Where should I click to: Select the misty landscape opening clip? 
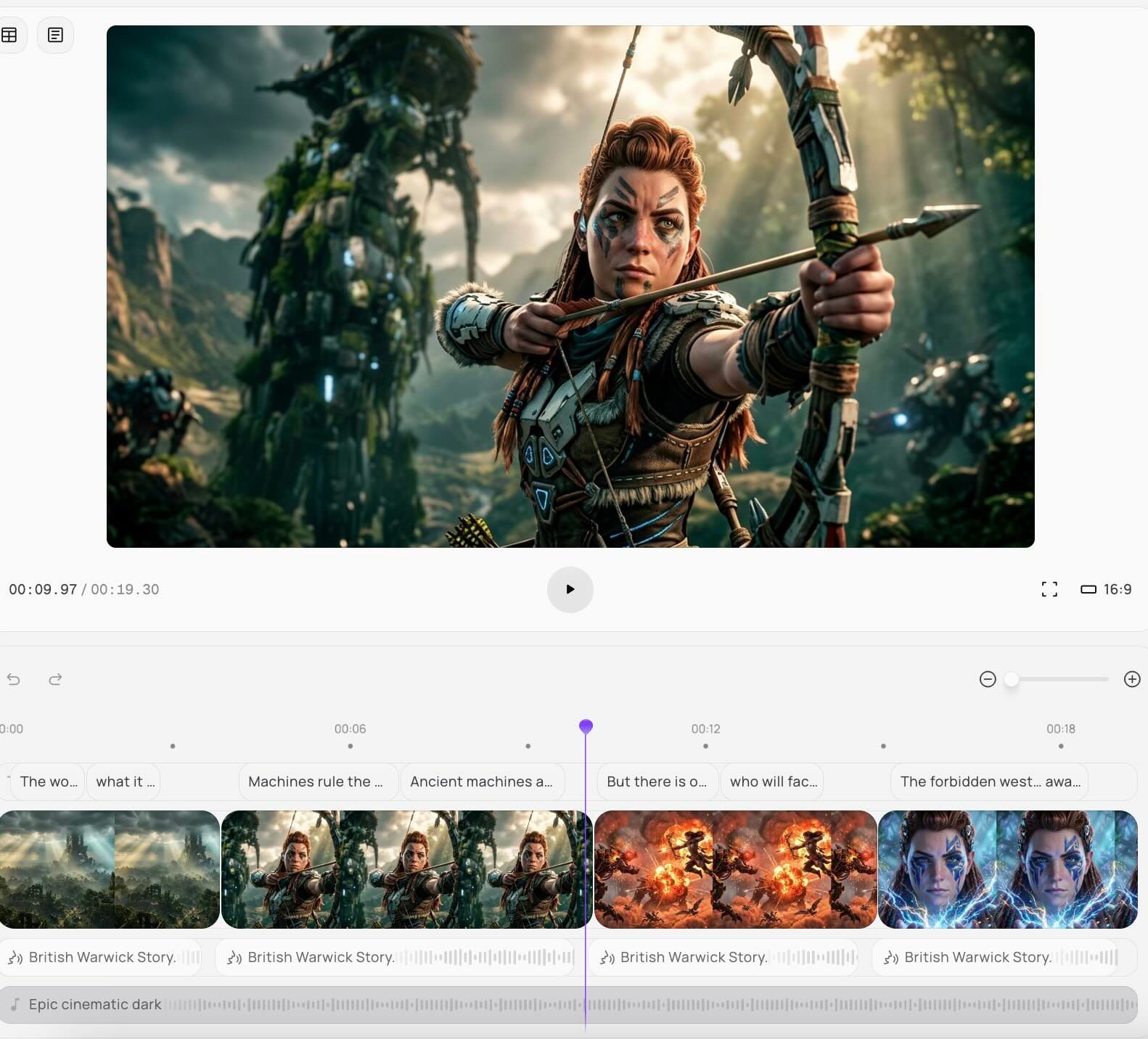click(x=109, y=869)
